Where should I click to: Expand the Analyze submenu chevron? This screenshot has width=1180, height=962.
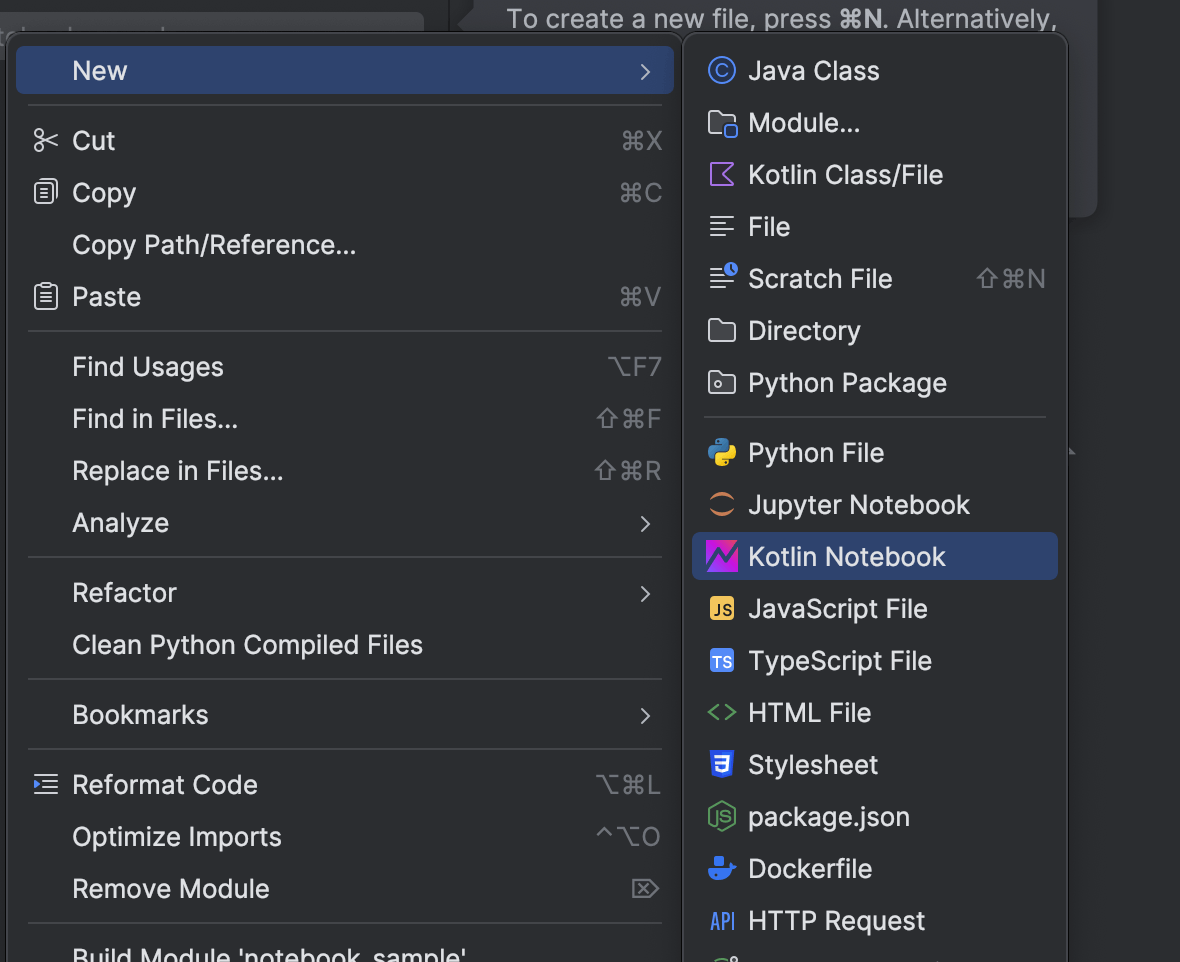(645, 524)
